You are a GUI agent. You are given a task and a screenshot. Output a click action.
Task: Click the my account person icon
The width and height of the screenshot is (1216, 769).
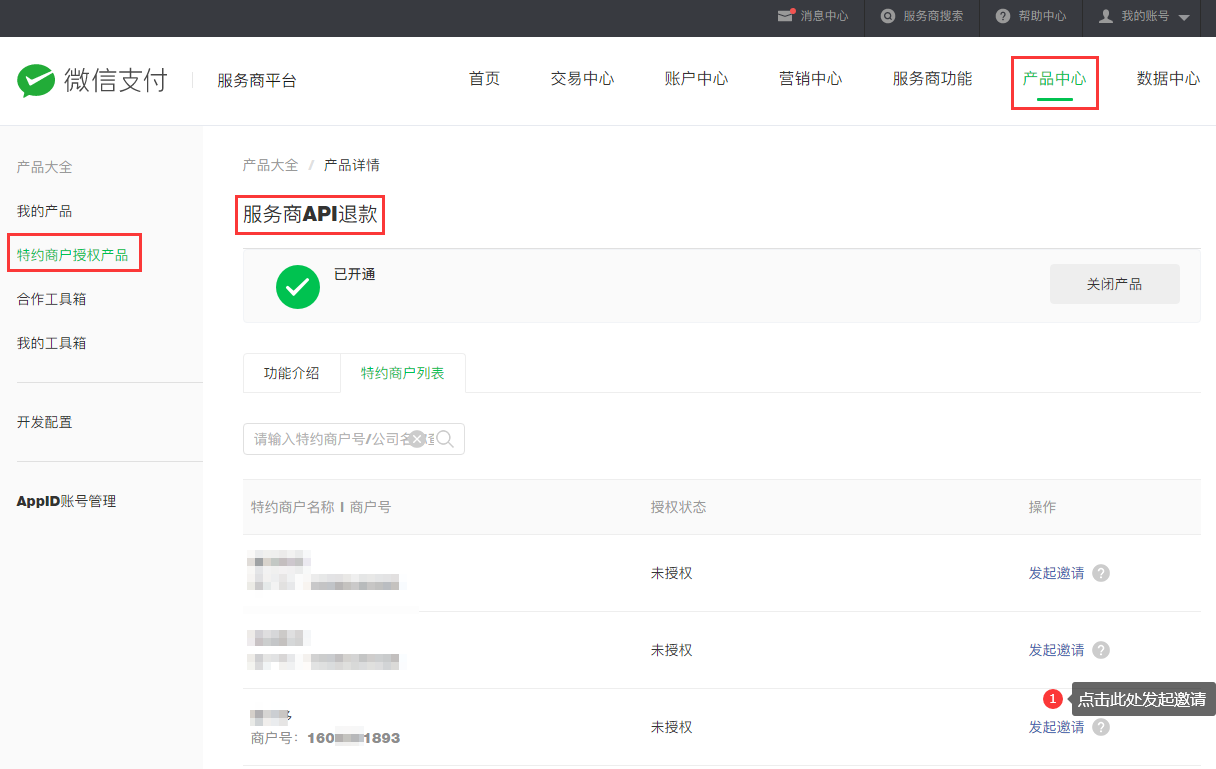tap(1106, 16)
